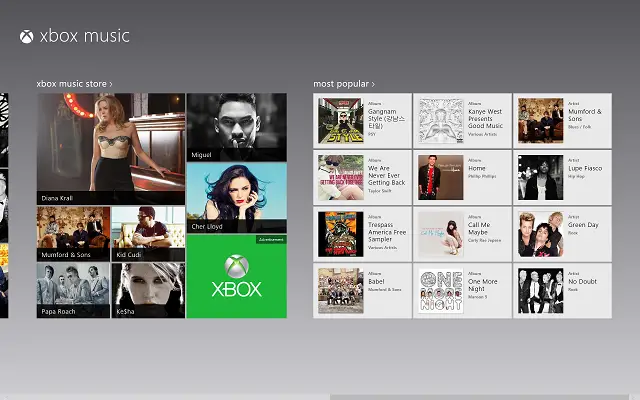The width and height of the screenshot is (640, 400).
Task: Open the xbox music store section header
Action: coord(74,84)
